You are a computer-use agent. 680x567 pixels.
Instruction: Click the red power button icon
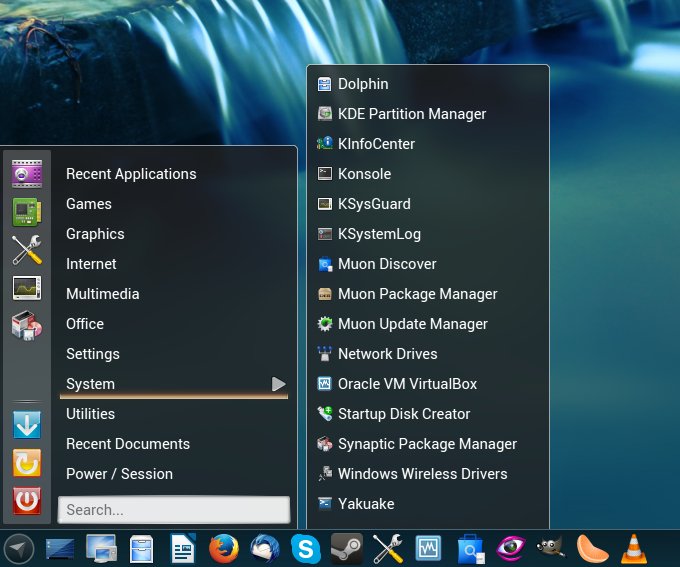pos(27,501)
